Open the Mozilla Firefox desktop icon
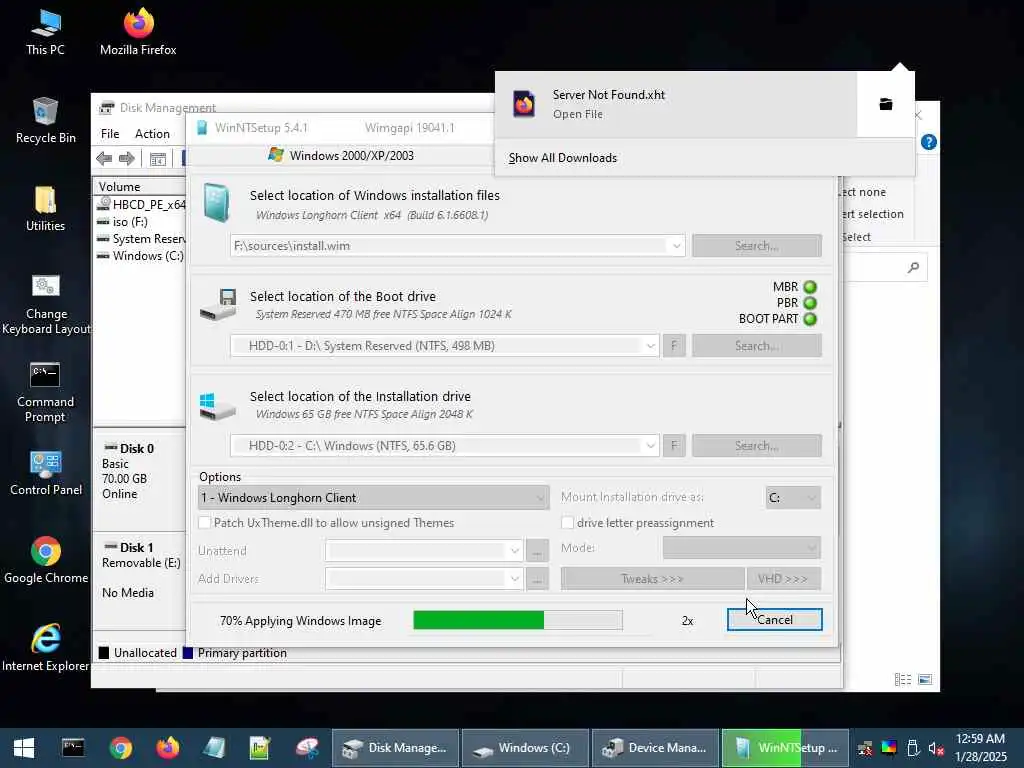Image resolution: width=1024 pixels, height=768 pixels. pyautogui.click(x=138, y=33)
